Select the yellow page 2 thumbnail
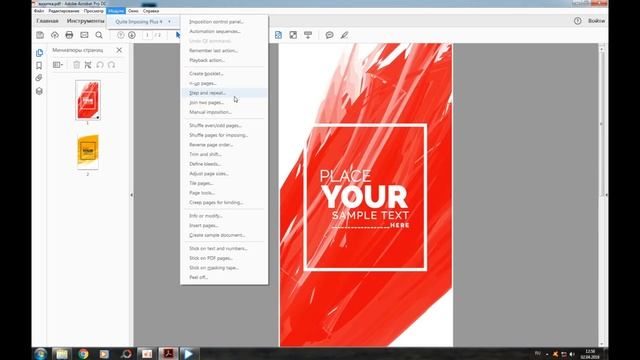The height and width of the screenshot is (360, 640). tap(88, 151)
